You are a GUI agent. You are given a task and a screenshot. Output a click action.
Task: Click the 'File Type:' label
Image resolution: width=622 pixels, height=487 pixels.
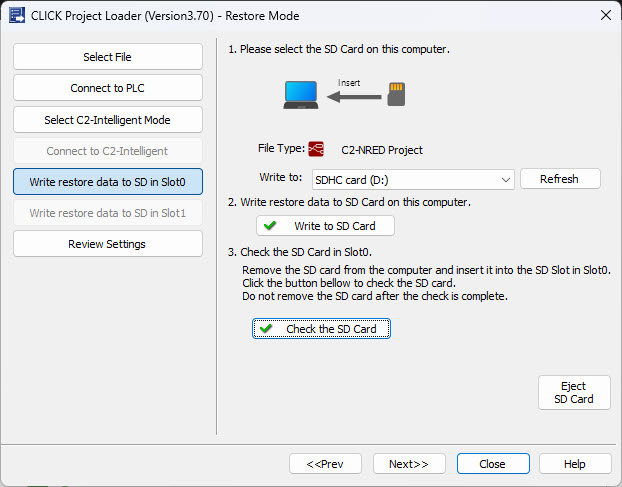tap(281, 148)
